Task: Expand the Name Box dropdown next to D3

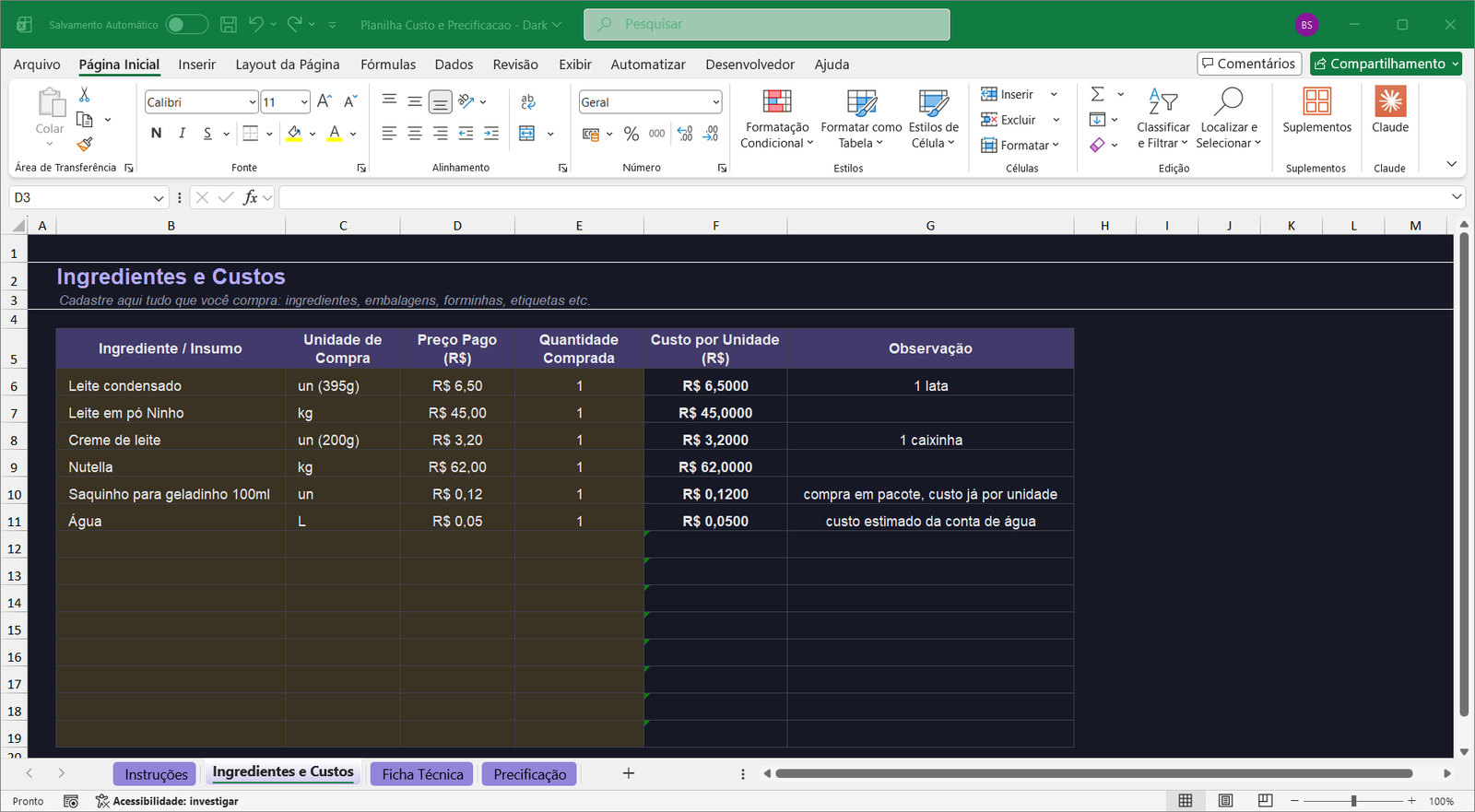Action: [x=158, y=198]
